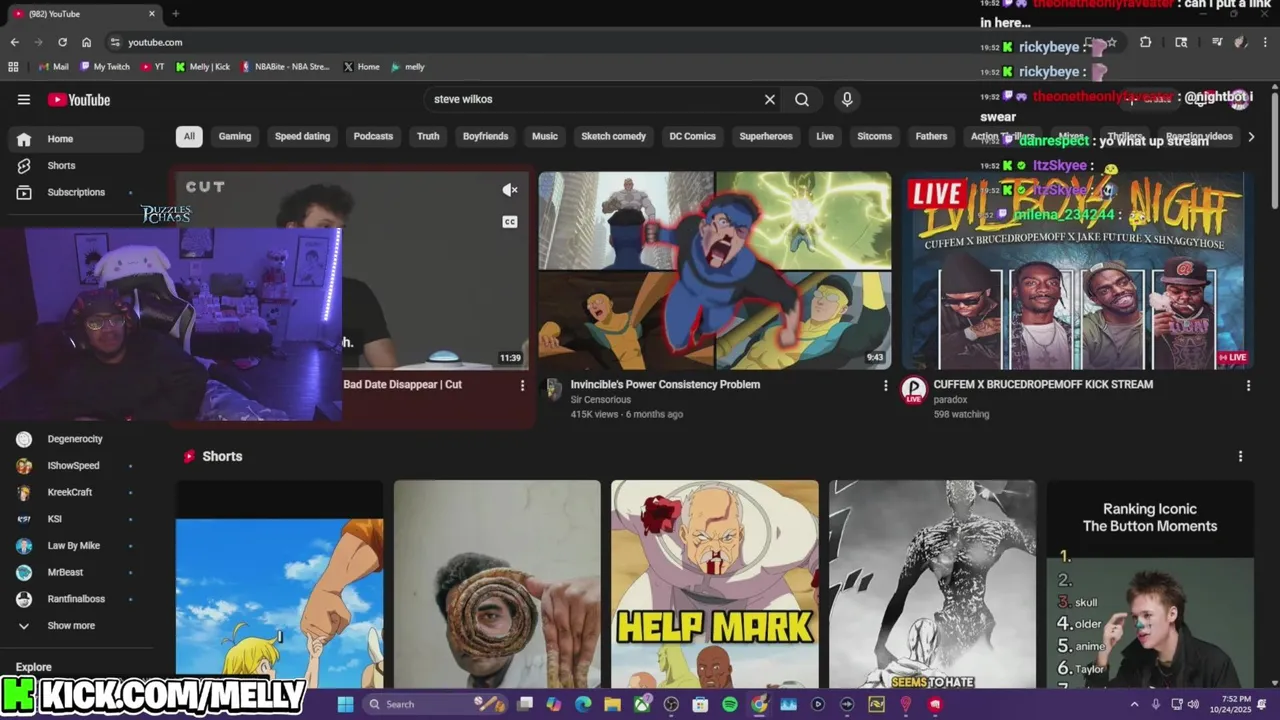Open File Explorer from the taskbar
This screenshot has width=1280, height=720.
(612, 704)
